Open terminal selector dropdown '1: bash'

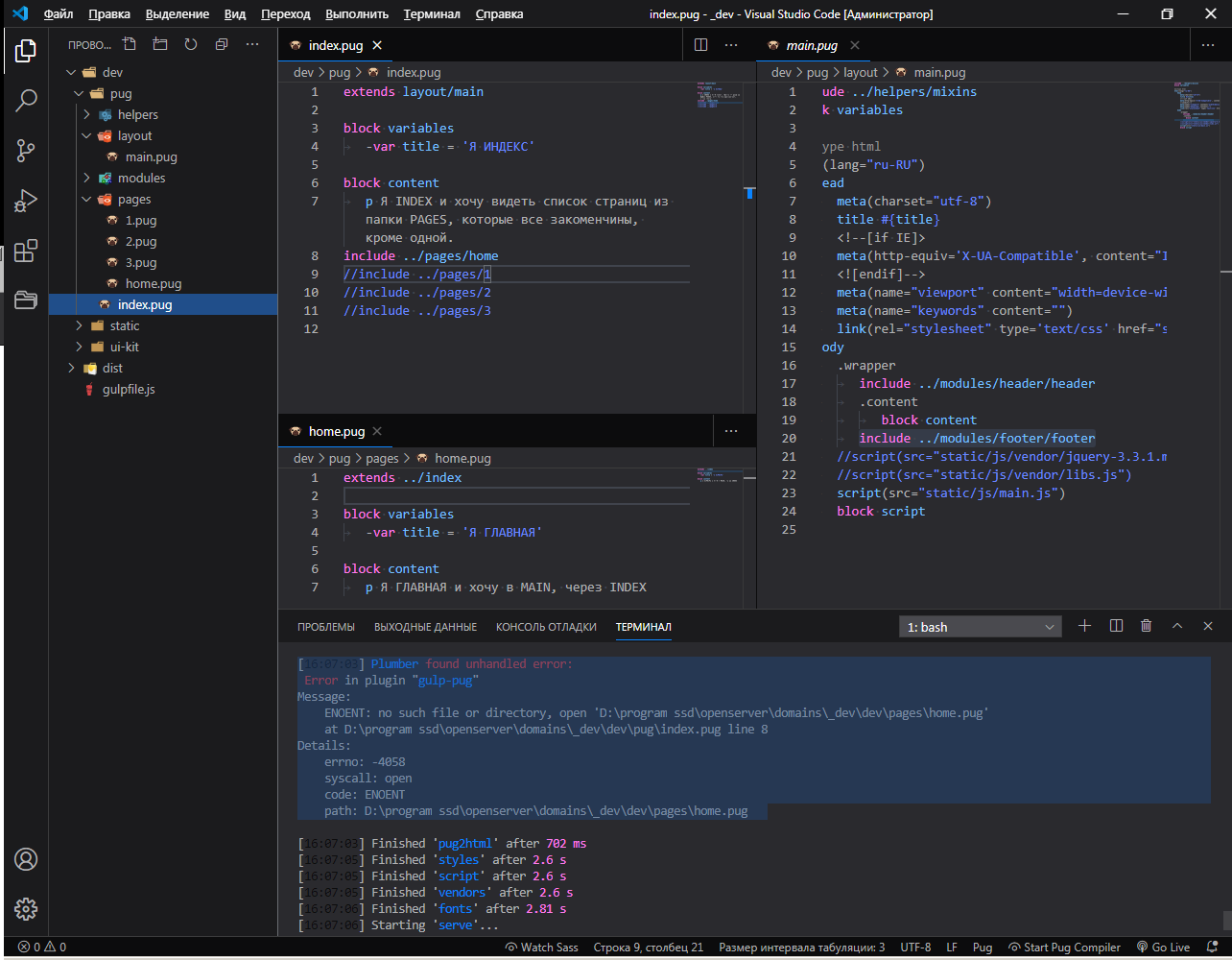tap(981, 627)
